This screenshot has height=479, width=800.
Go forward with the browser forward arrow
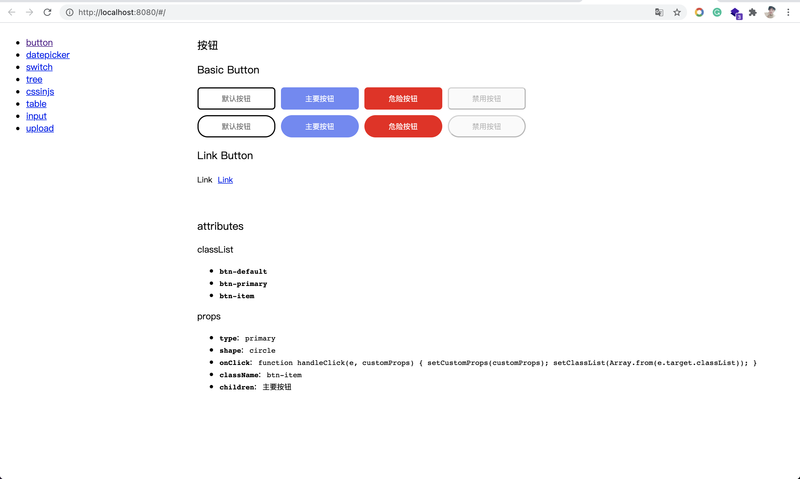point(29,12)
